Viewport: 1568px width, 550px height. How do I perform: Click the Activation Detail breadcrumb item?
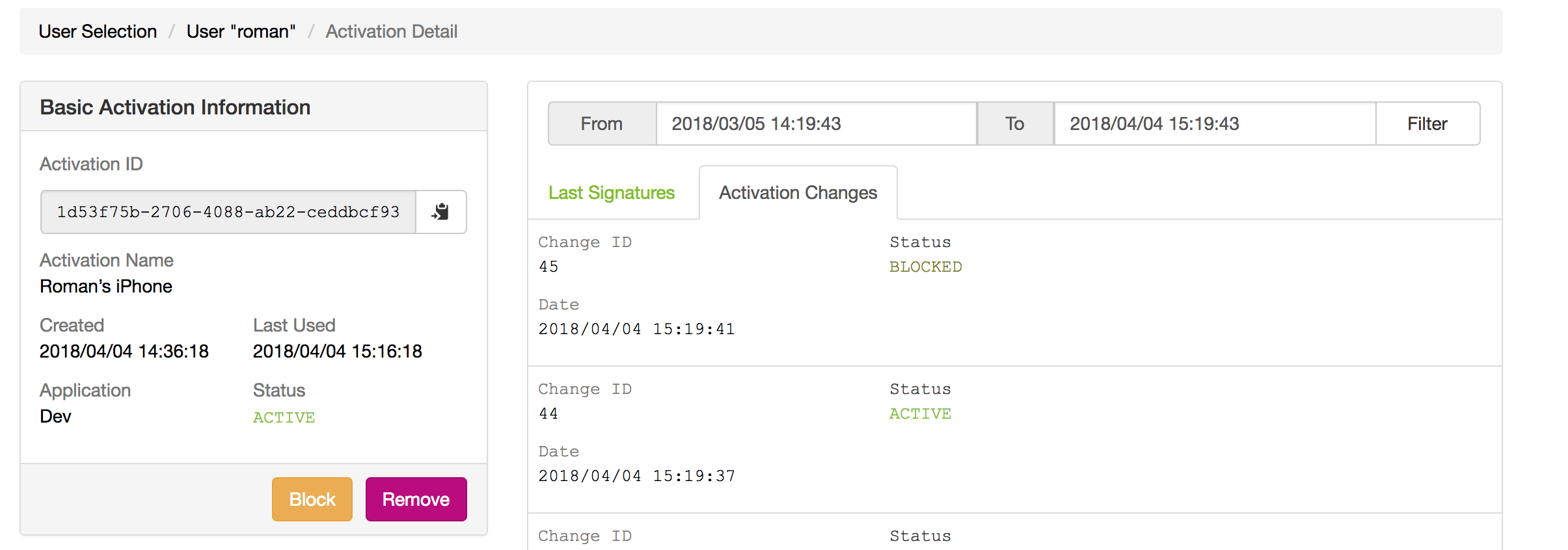pyautogui.click(x=391, y=31)
